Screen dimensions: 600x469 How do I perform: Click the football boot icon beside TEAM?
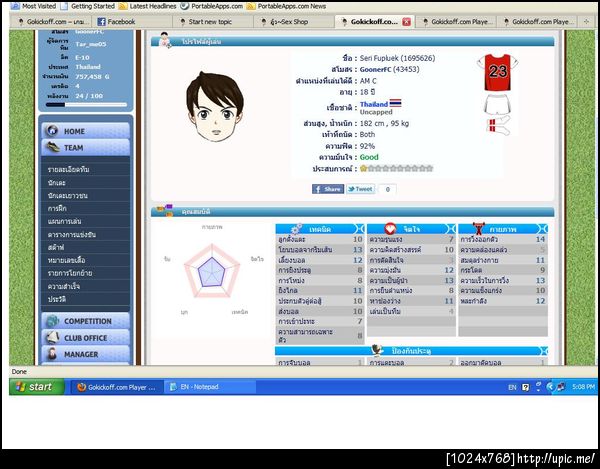[x=53, y=147]
